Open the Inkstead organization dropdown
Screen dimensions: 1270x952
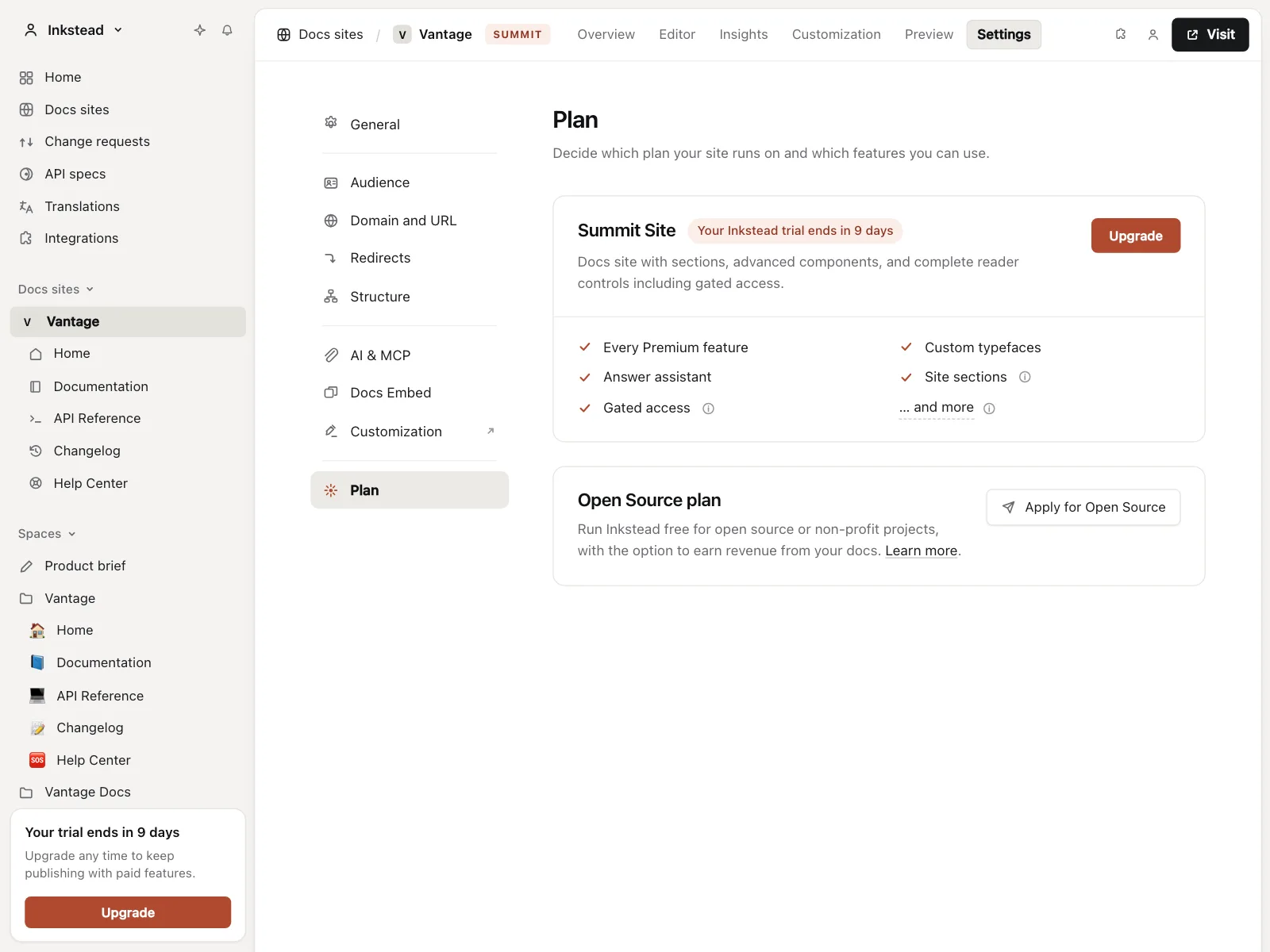(x=73, y=30)
